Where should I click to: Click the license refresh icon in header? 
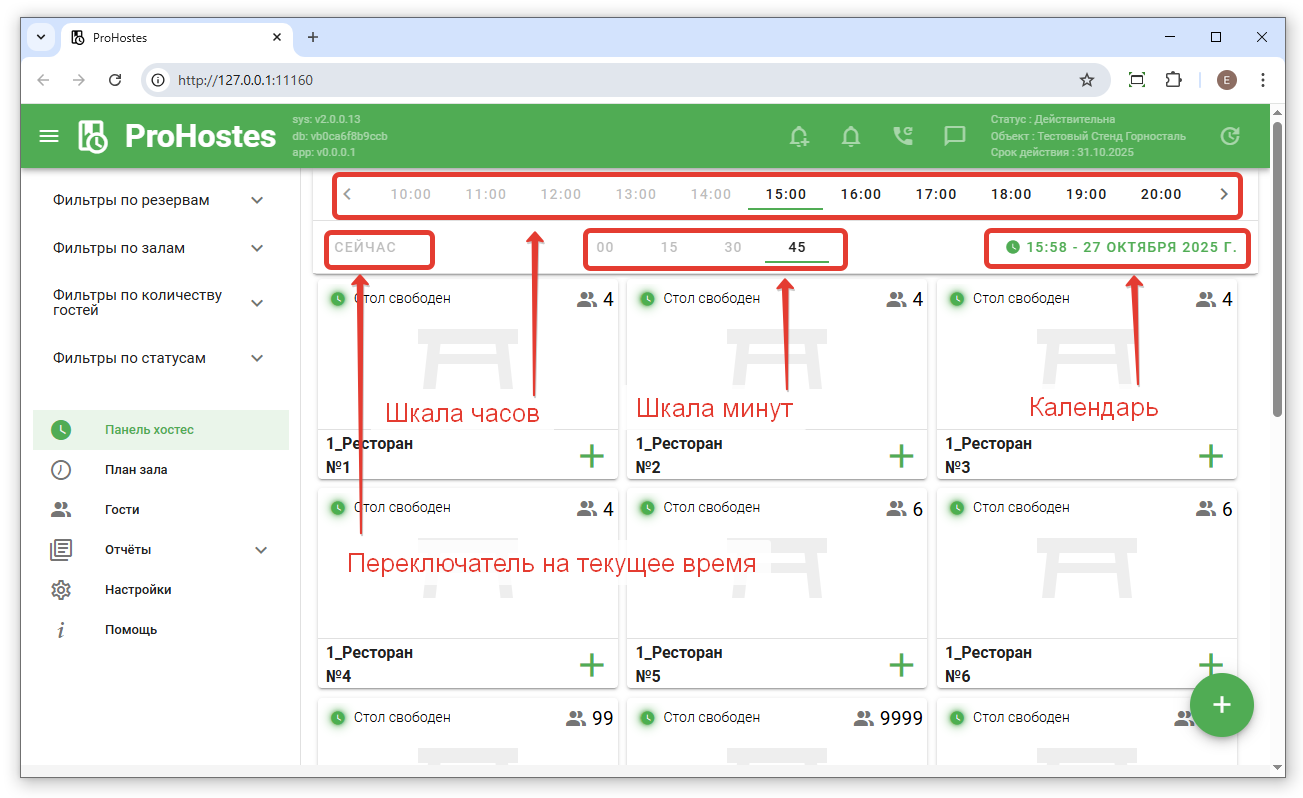tap(1231, 136)
